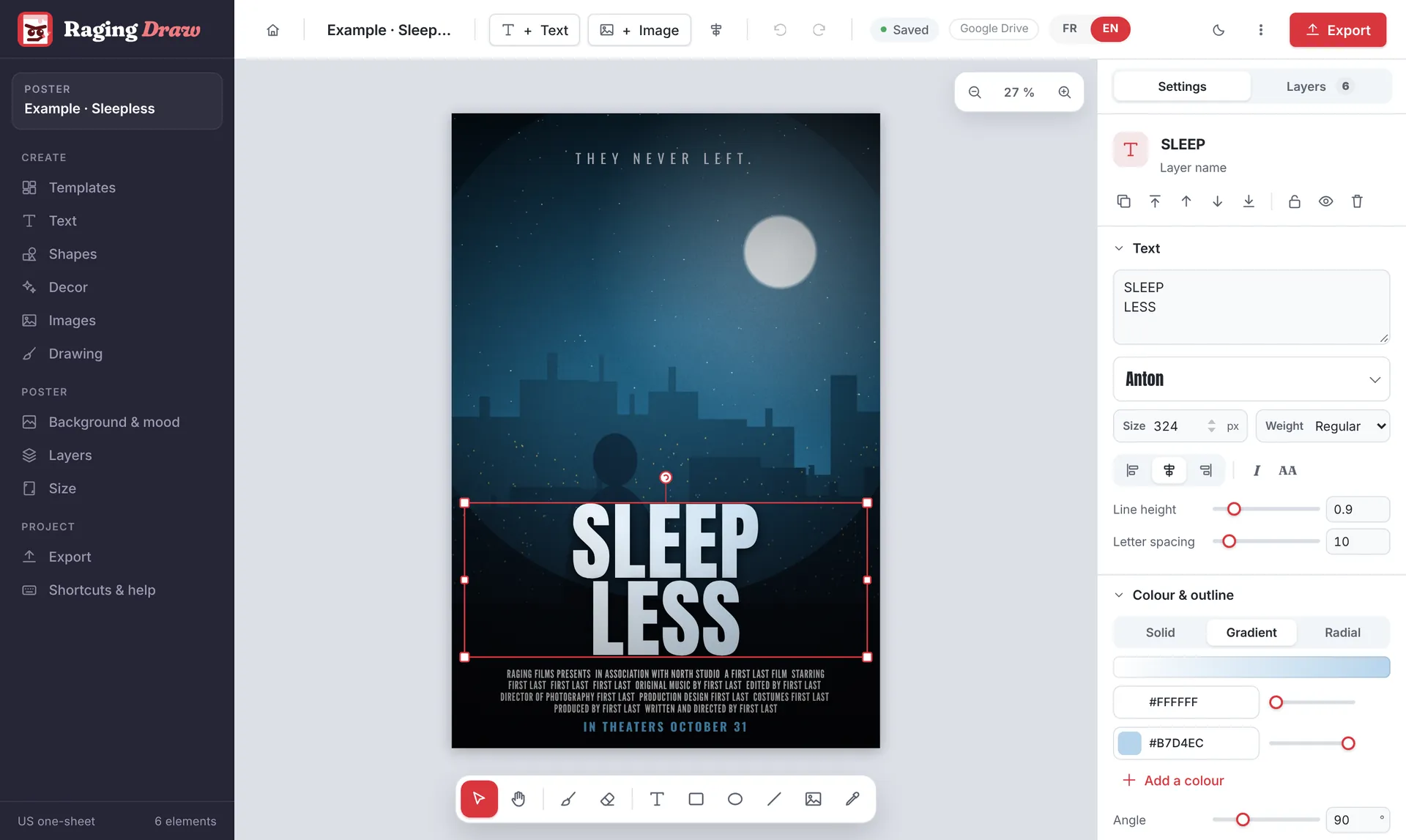Switch language to FR

coord(1070,29)
